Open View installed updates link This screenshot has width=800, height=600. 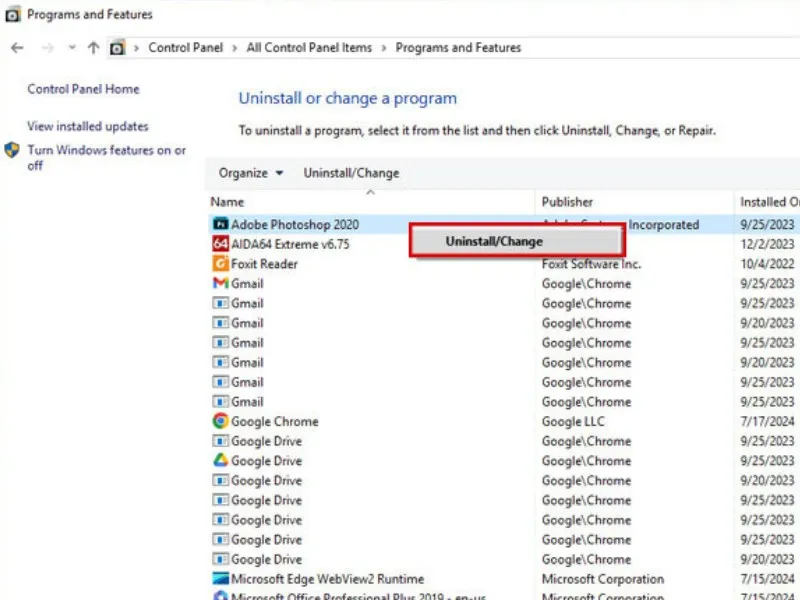[x=88, y=126]
